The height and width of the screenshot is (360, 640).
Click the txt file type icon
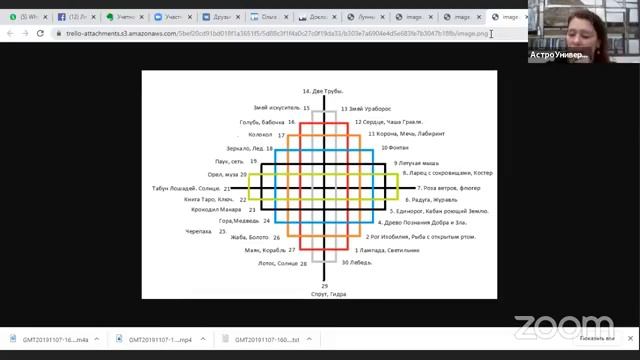[x=225, y=339]
